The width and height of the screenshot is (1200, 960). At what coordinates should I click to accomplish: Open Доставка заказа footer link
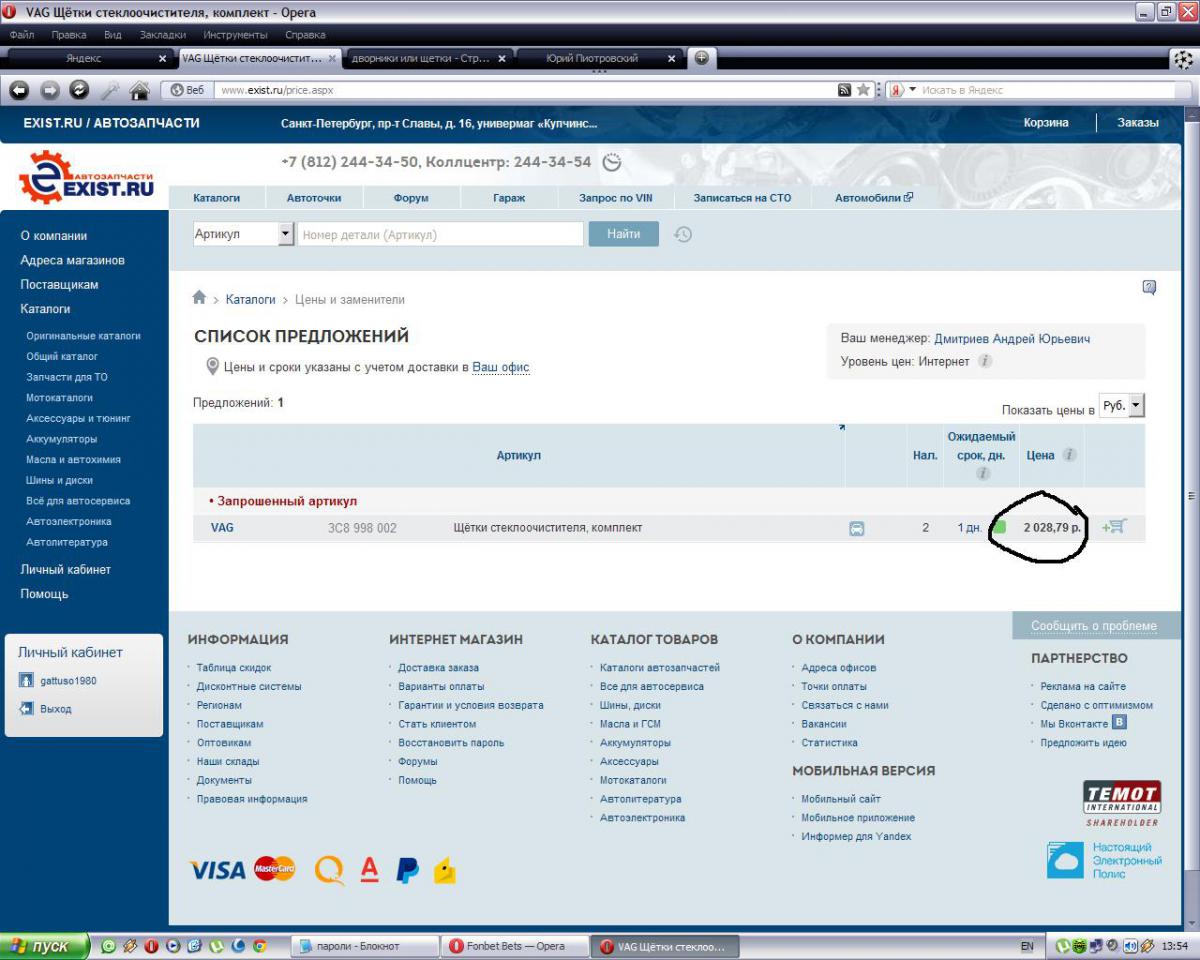coord(438,668)
